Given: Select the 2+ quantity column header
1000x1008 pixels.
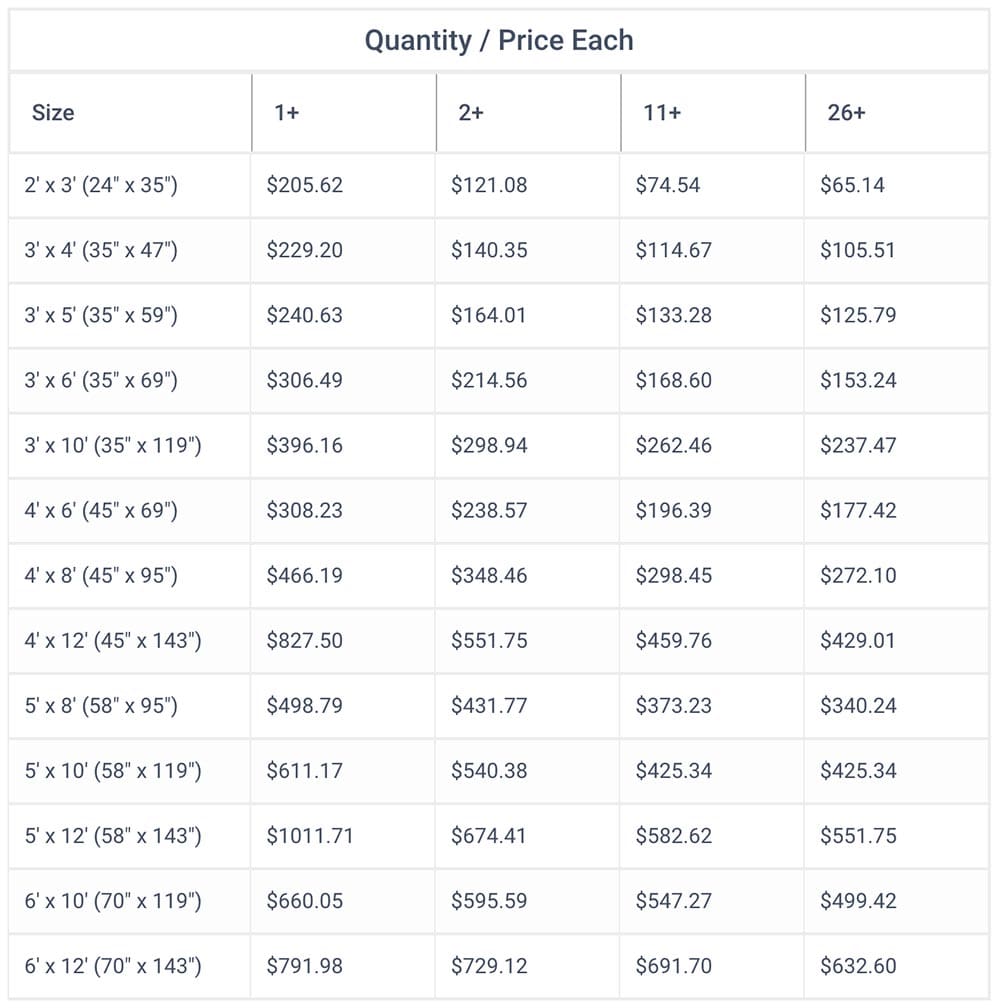Looking at the screenshot, I should coord(470,112).
